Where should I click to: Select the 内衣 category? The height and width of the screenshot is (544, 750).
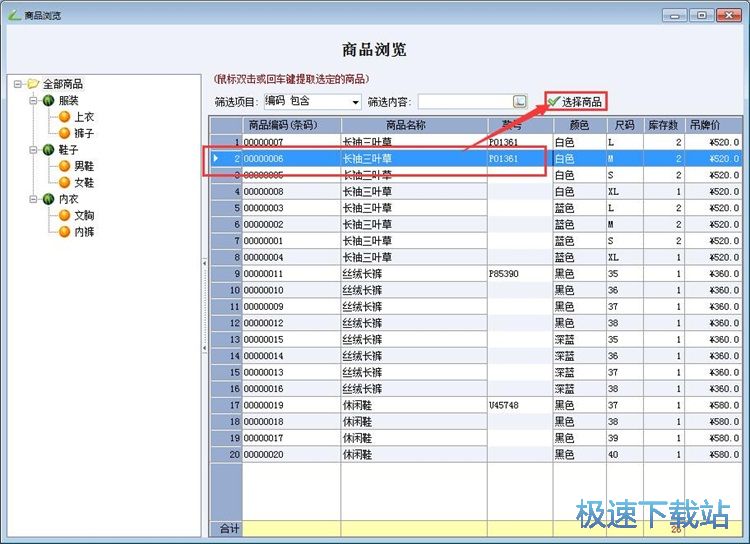[x=68, y=199]
